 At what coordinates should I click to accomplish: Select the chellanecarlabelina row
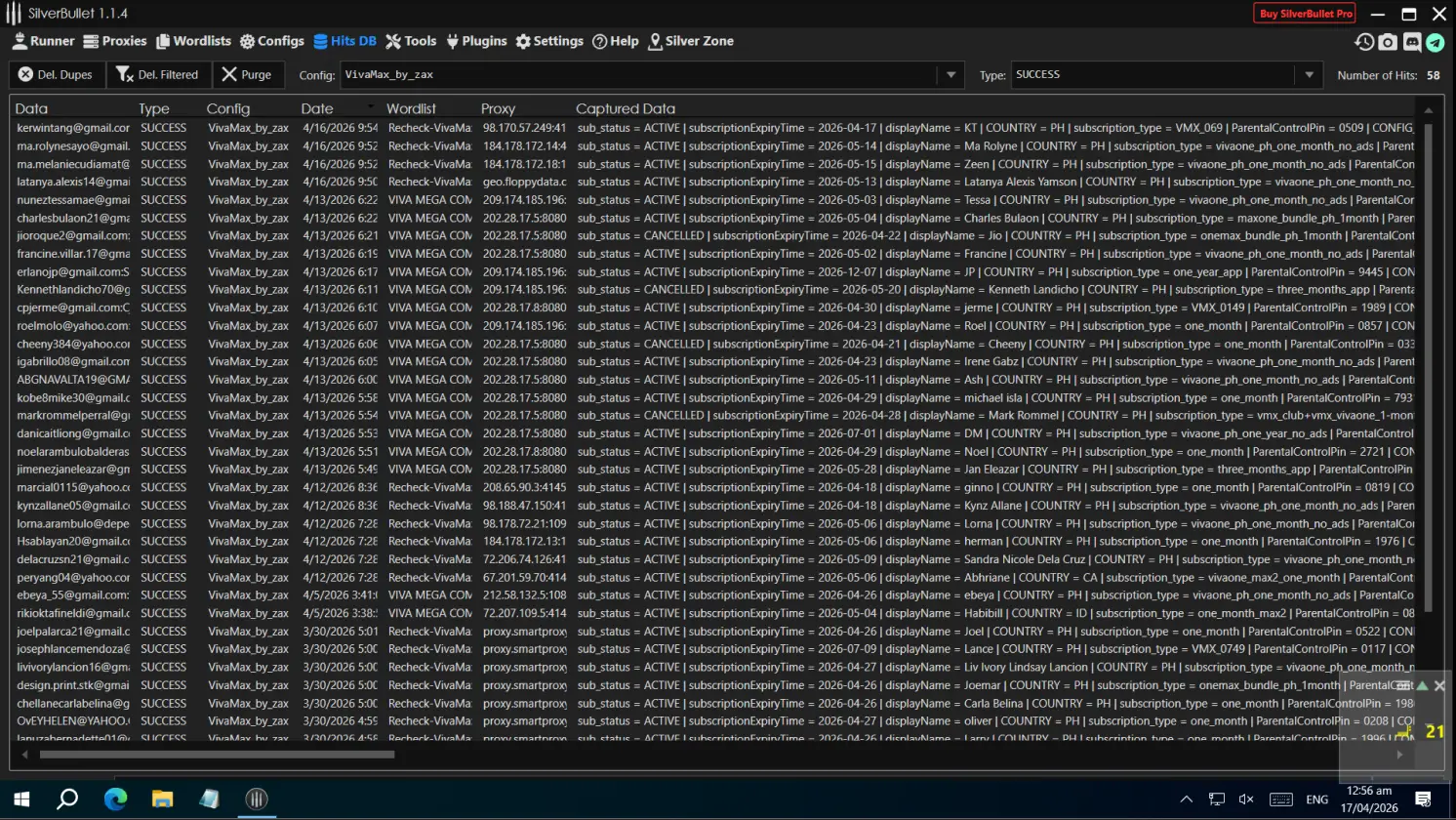pyautogui.click(x=714, y=703)
